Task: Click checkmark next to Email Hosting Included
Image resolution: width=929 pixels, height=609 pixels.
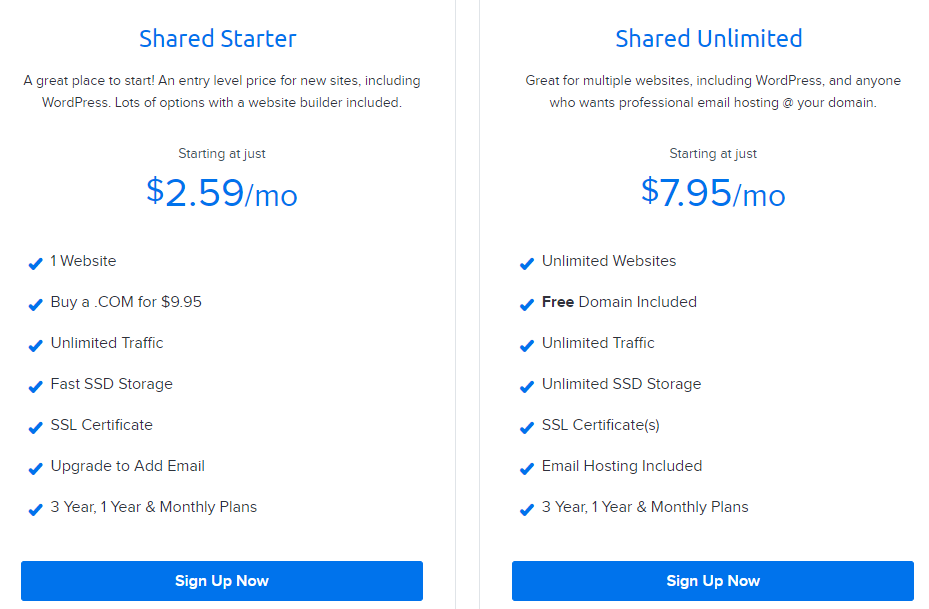Action: click(x=527, y=469)
